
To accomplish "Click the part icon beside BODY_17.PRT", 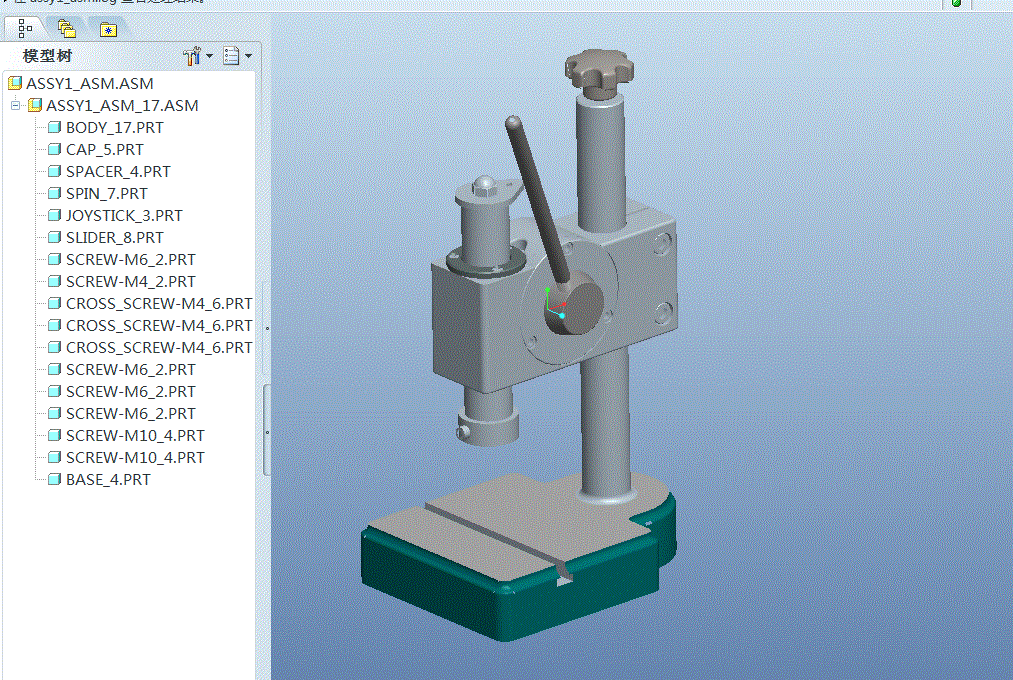I will (55, 127).
